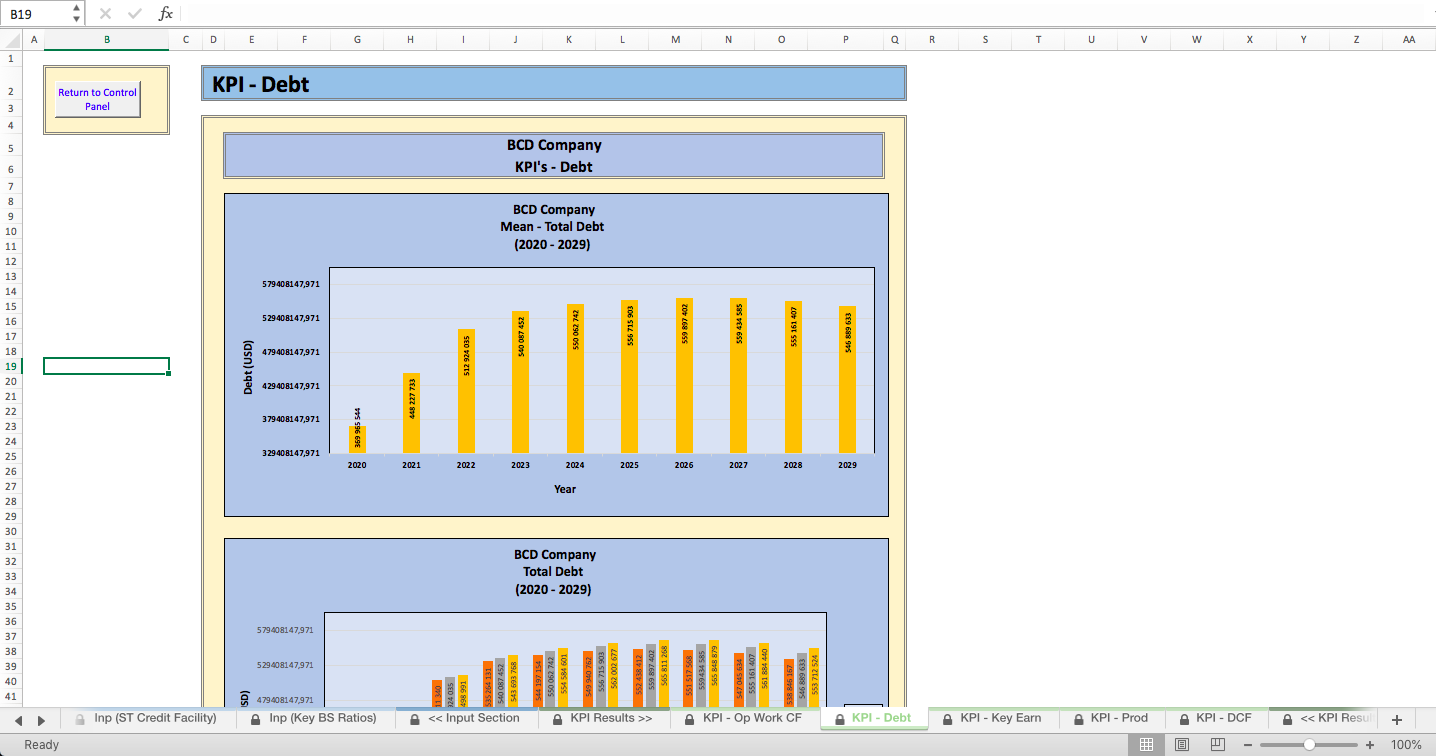1436x756 pixels.
Task: Select column B header
Action: tap(107, 39)
